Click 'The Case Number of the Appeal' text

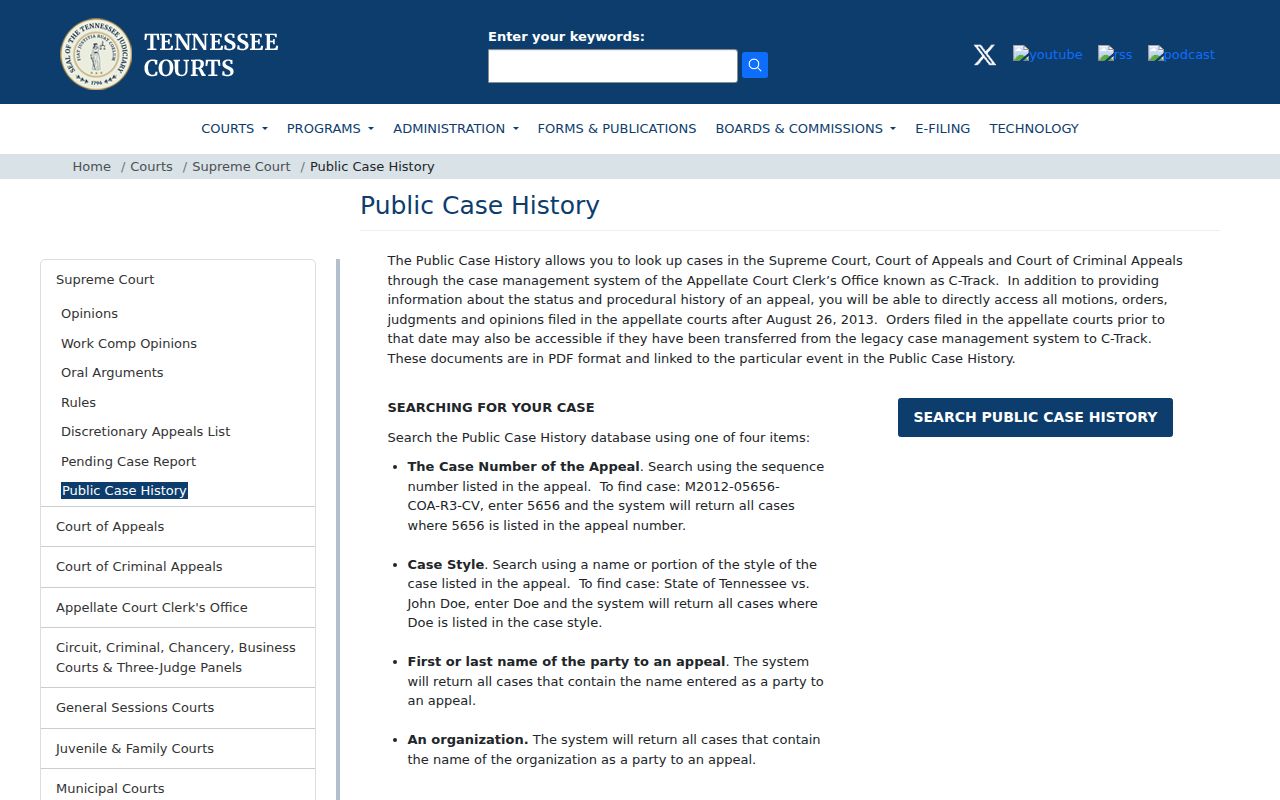pyautogui.click(x=523, y=467)
